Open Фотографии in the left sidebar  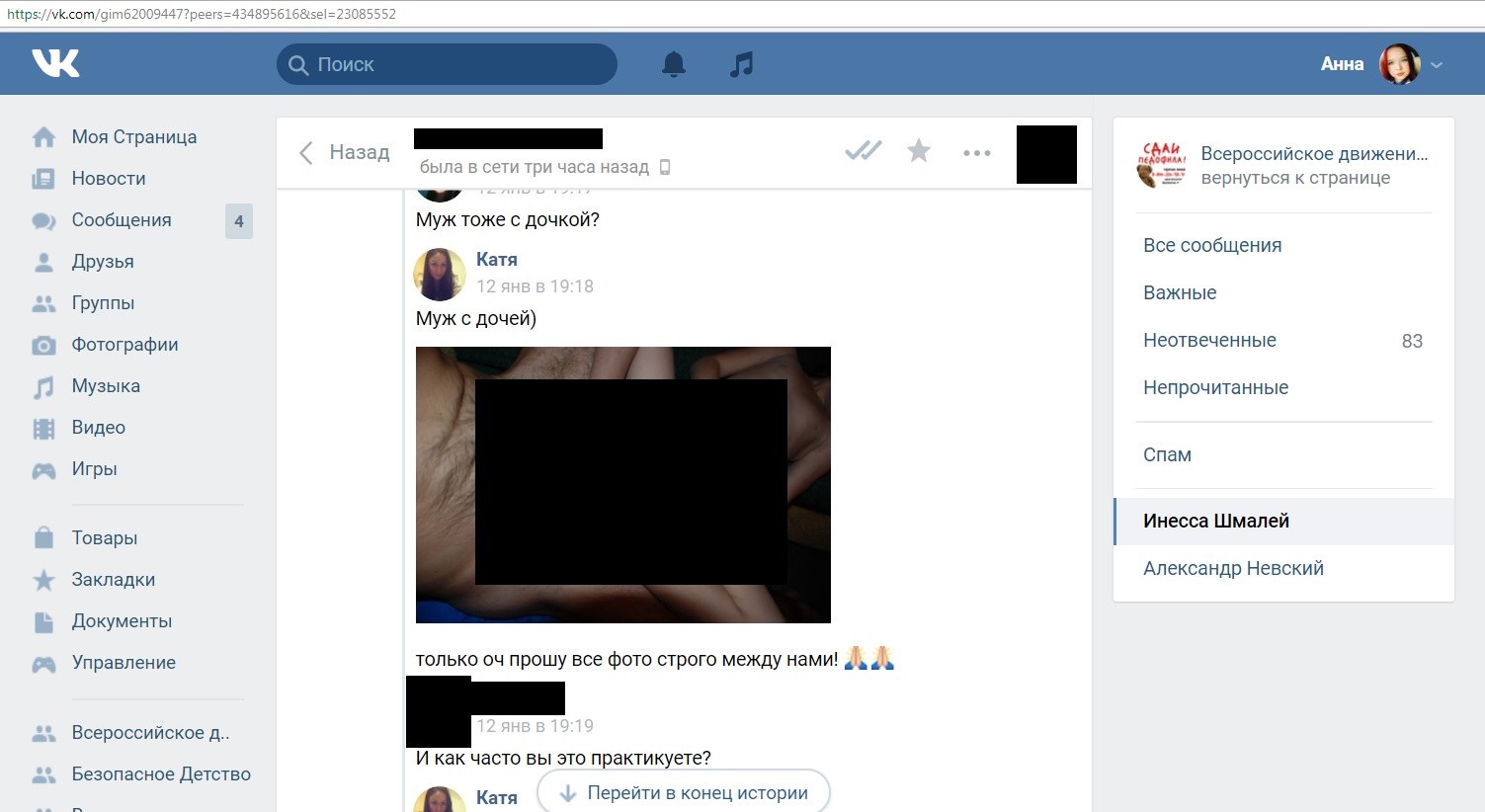[x=124, y=345]
